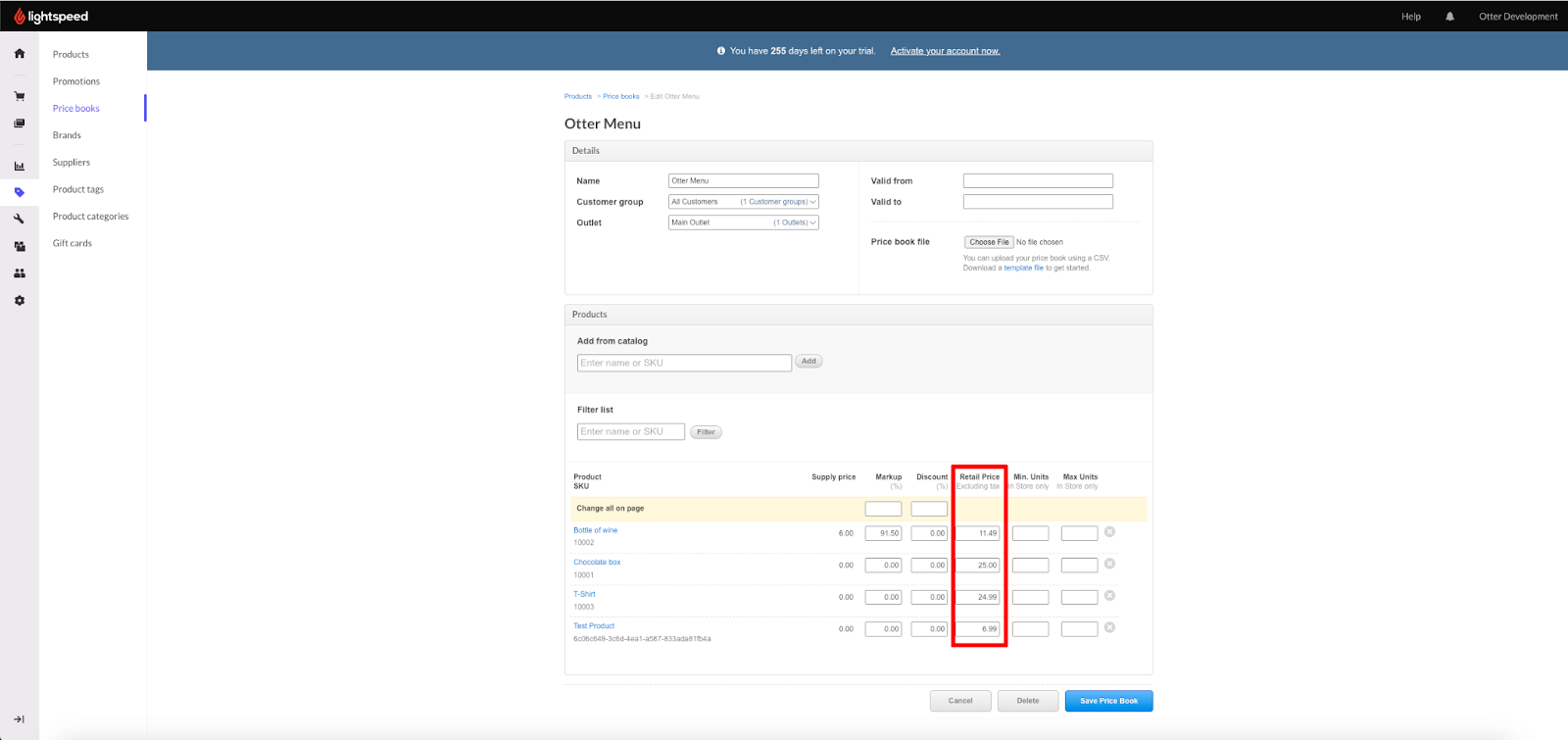Viewport: 1568px width, 740px height.
Task: Open the Outlet dropdown
Action: coord(743,222)
